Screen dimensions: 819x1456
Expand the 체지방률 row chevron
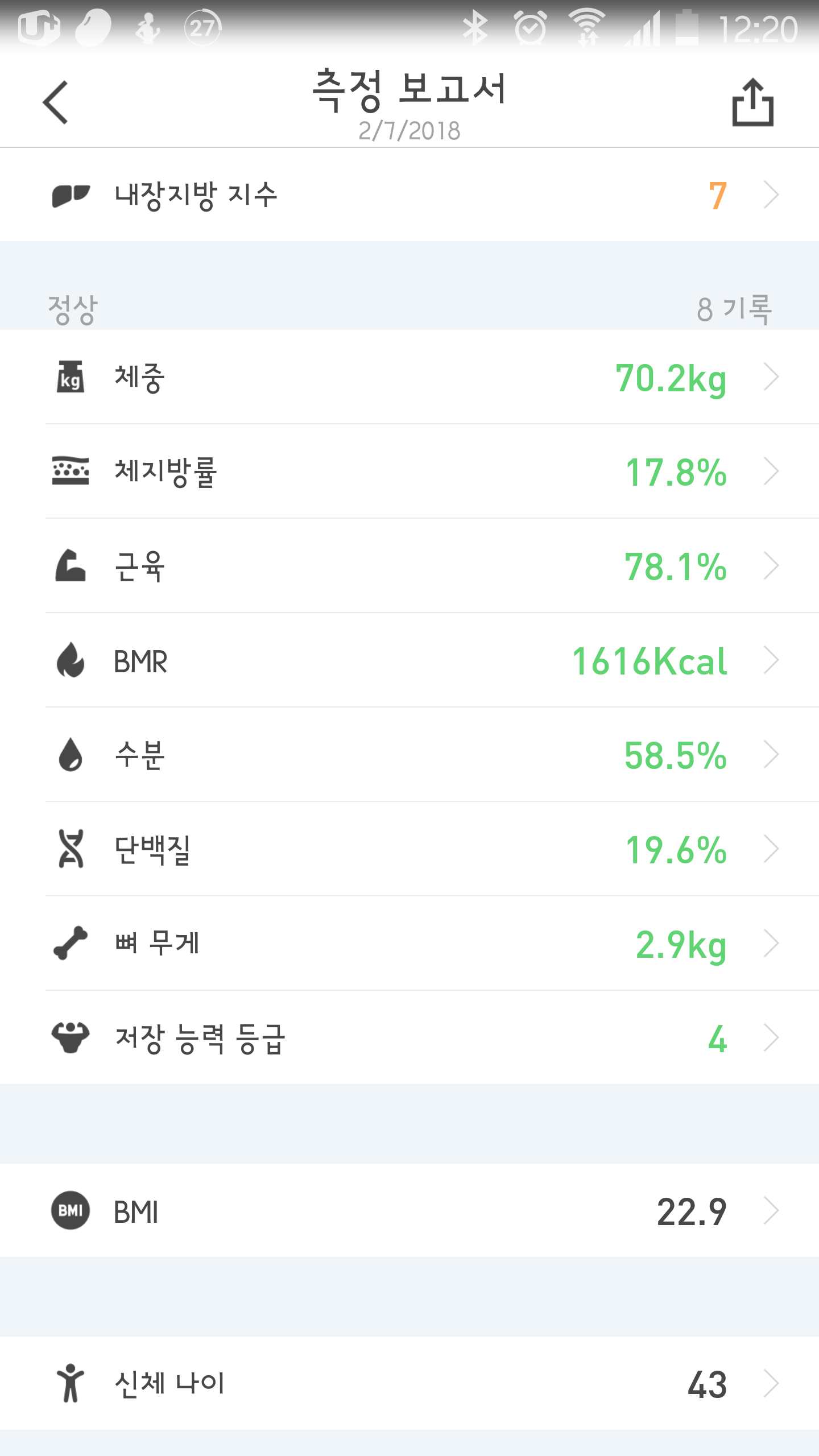(x=771, y=471)
